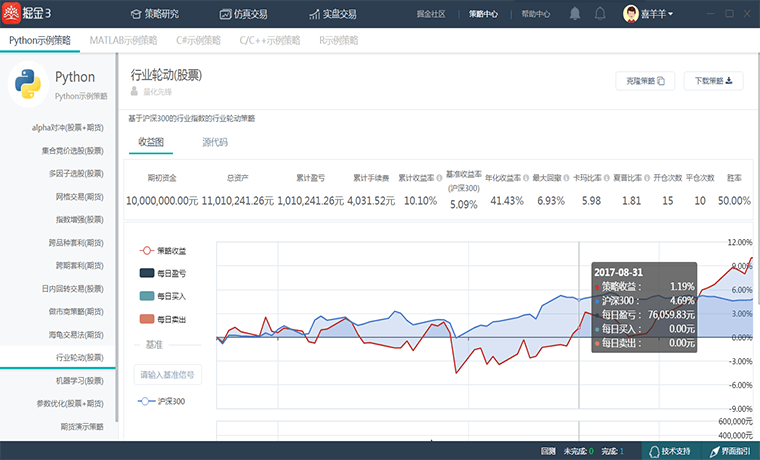Click info icon beside 最大回撤
760x460 pixels.
click(566, 178)
